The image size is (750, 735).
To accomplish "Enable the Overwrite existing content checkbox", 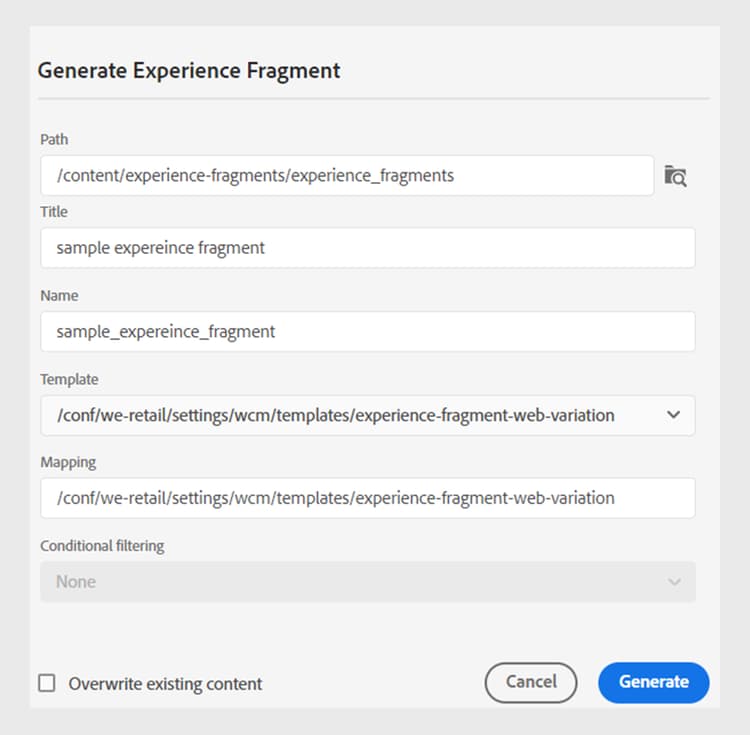I will (47, 683).
